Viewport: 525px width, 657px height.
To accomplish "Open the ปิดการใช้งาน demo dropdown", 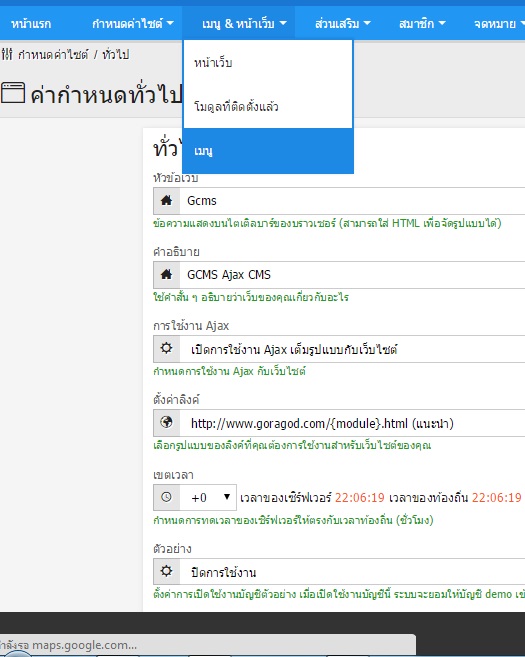I will pos(352,572).
